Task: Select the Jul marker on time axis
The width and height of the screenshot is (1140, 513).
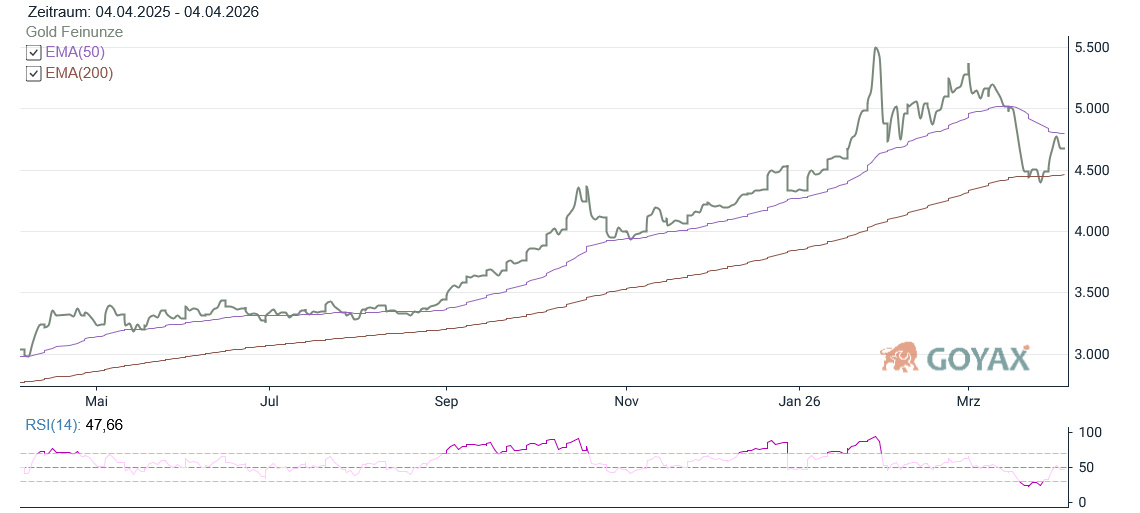Action: point(270,402)
